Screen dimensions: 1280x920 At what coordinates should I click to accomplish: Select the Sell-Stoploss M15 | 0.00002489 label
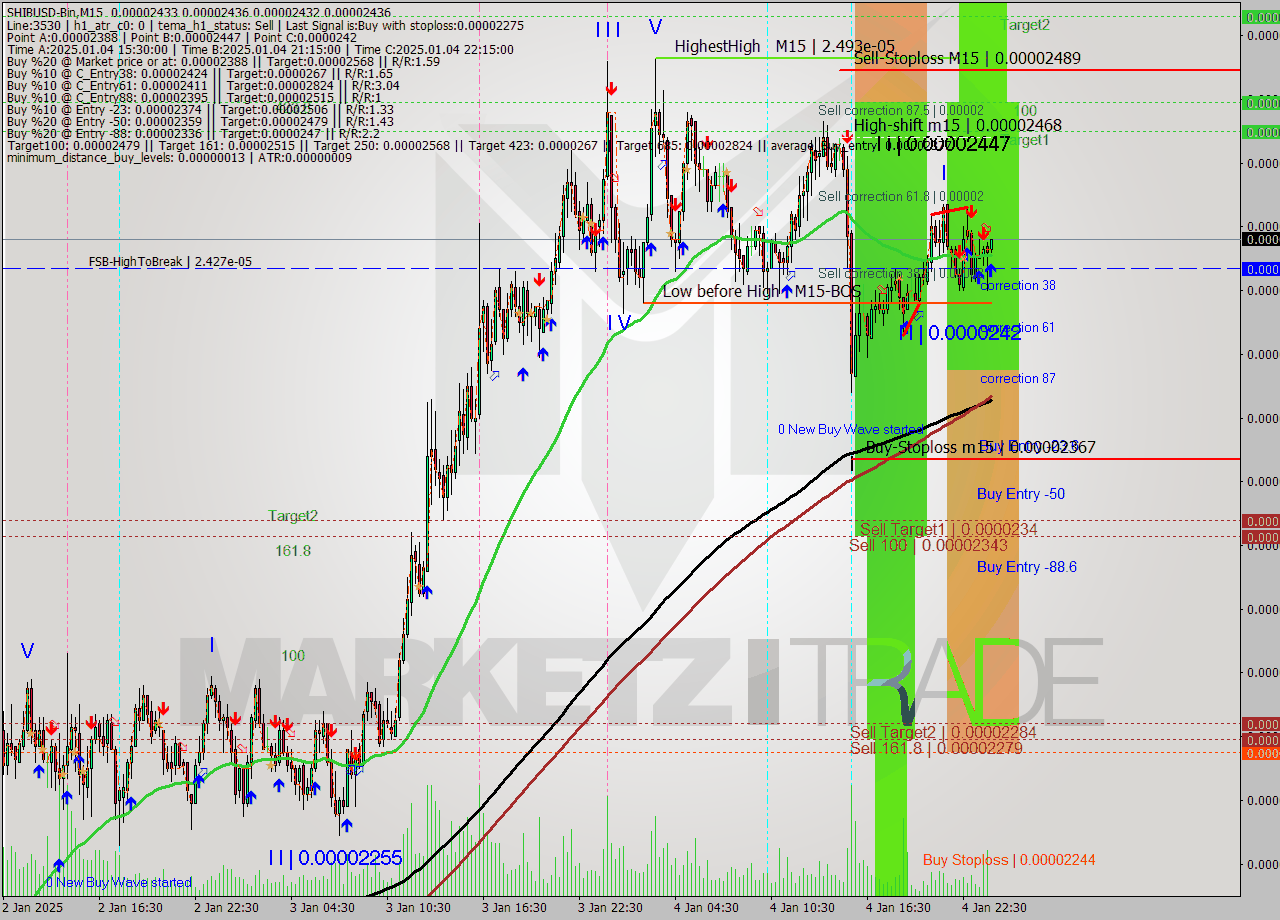pos(967,58)
